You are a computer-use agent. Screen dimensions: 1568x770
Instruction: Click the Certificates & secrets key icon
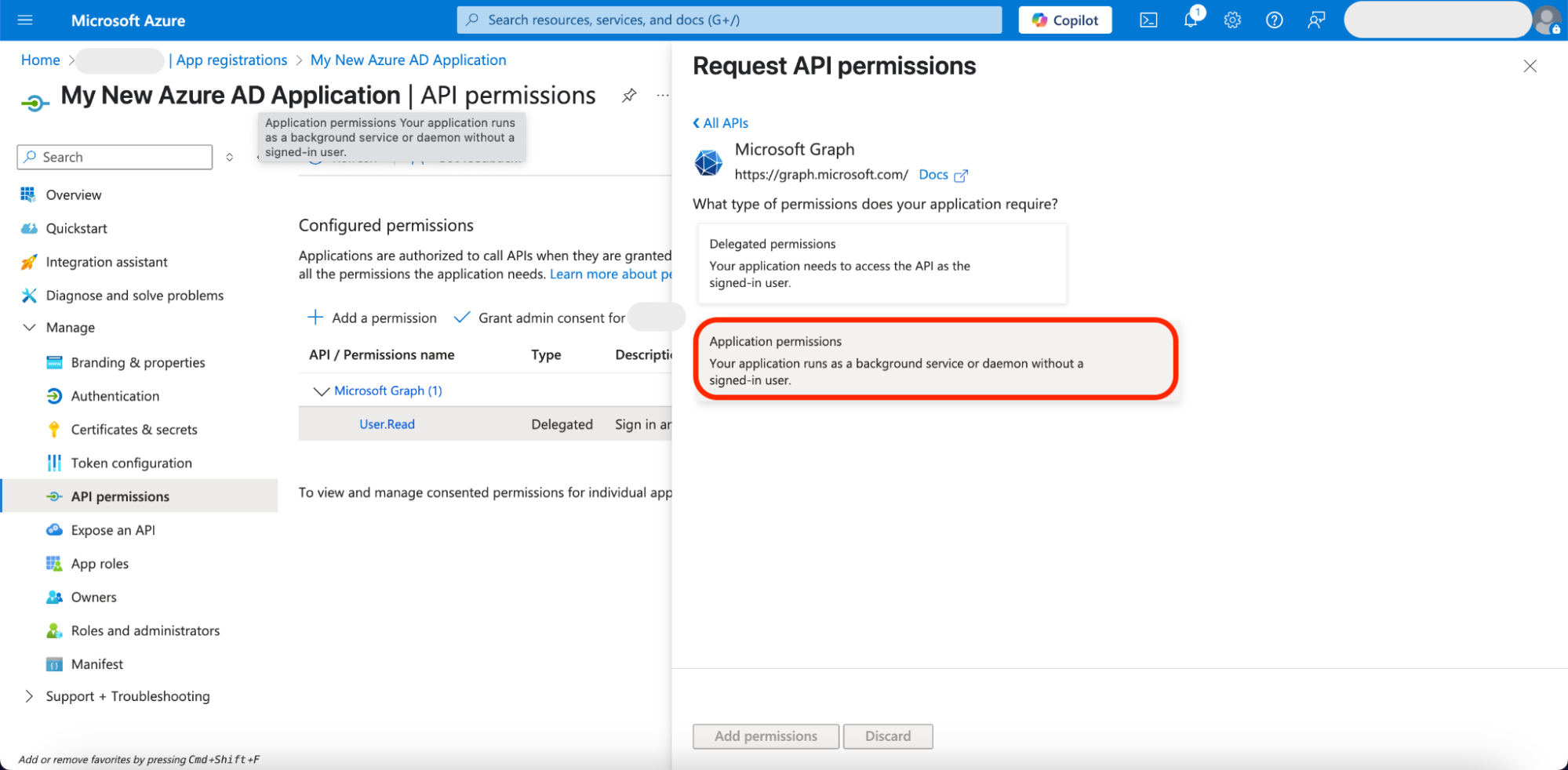pyautogui.click(x=54, y=430)
